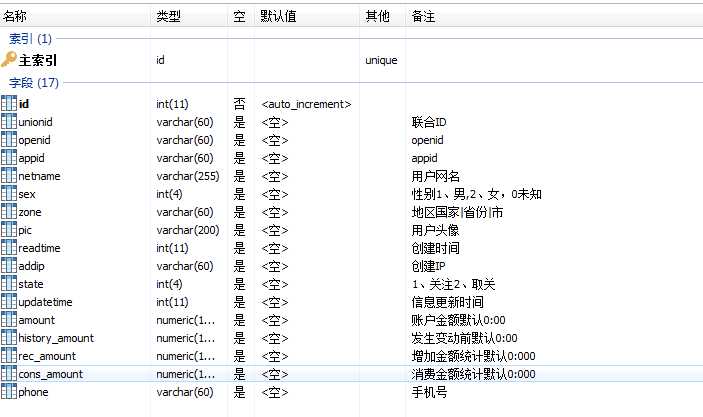Click the 信息更新时间 comment
The image size is (703, 417).
coord(447,302)
